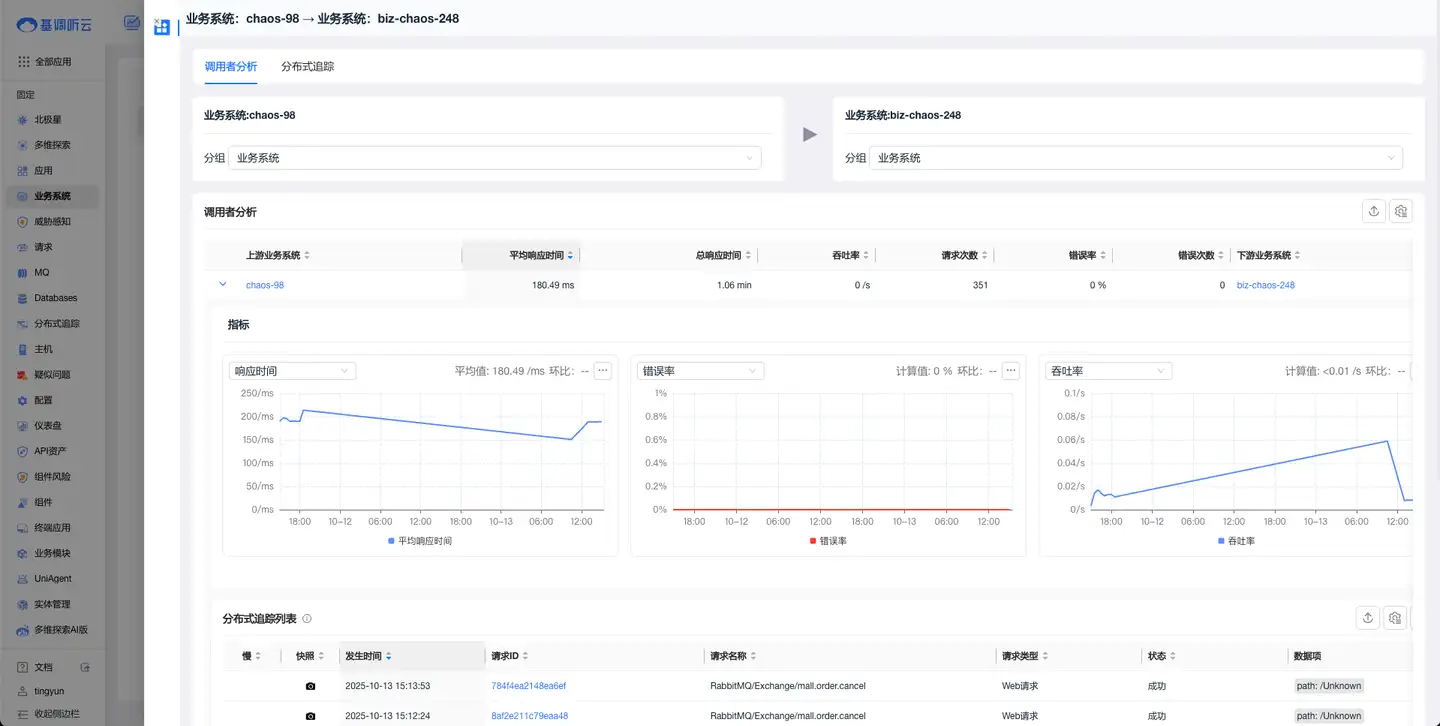Click the blue grid icon at drawer top
1440x726 pixels.
click(x=162, y=27)
